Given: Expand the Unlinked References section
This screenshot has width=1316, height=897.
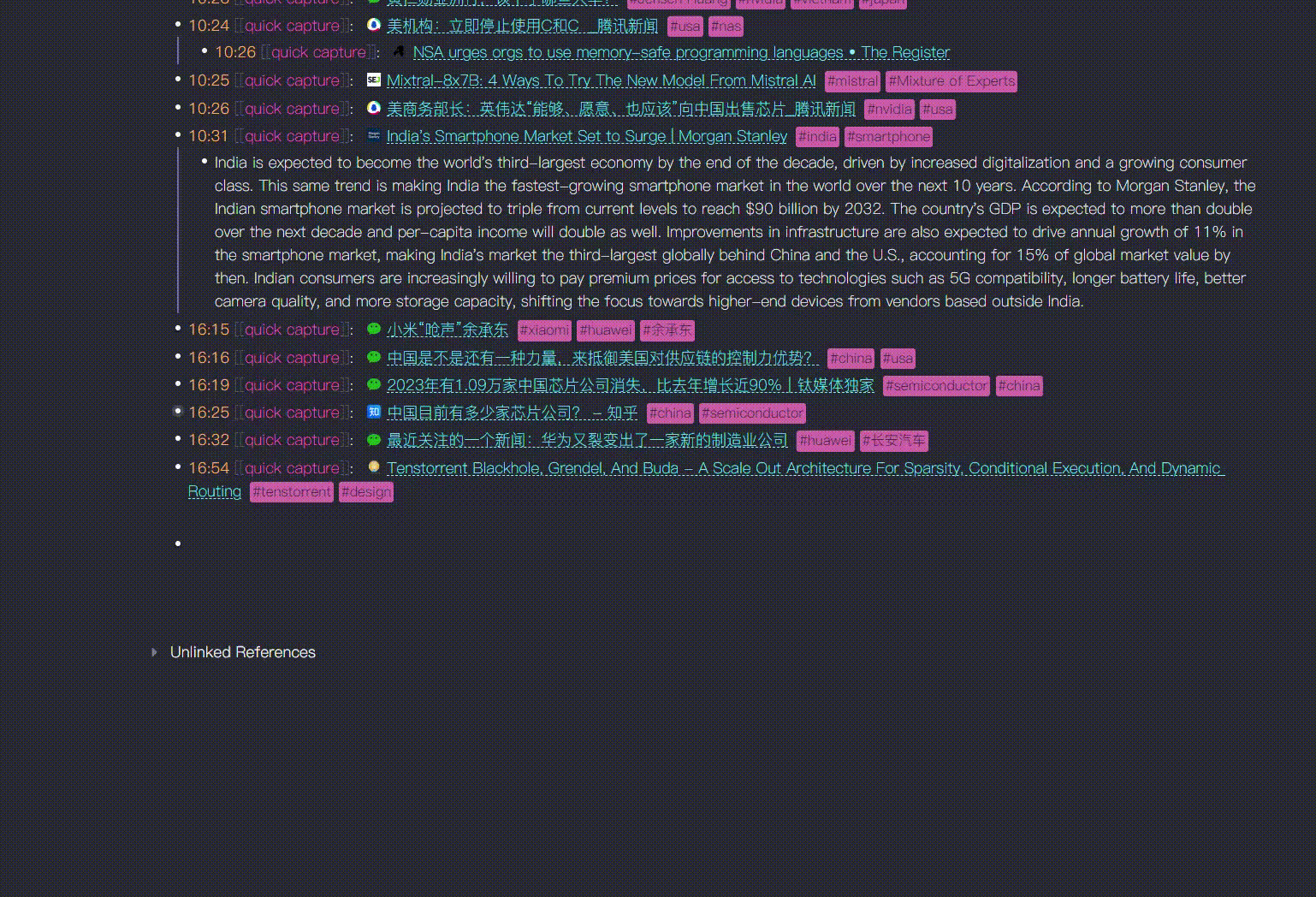Looking at the screenshot, I should 154,652.
